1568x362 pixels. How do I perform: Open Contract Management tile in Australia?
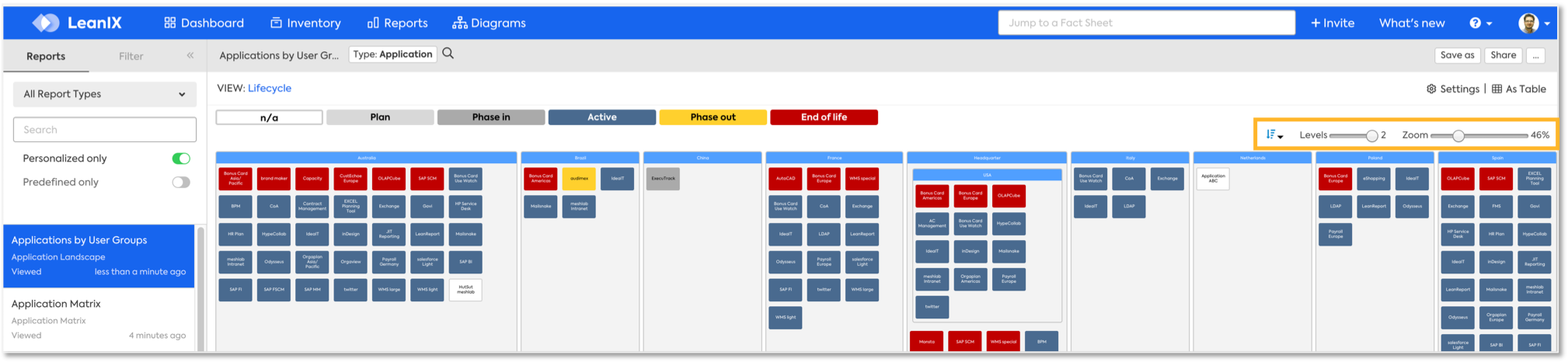pyautogui.click(x=312, y=207)
